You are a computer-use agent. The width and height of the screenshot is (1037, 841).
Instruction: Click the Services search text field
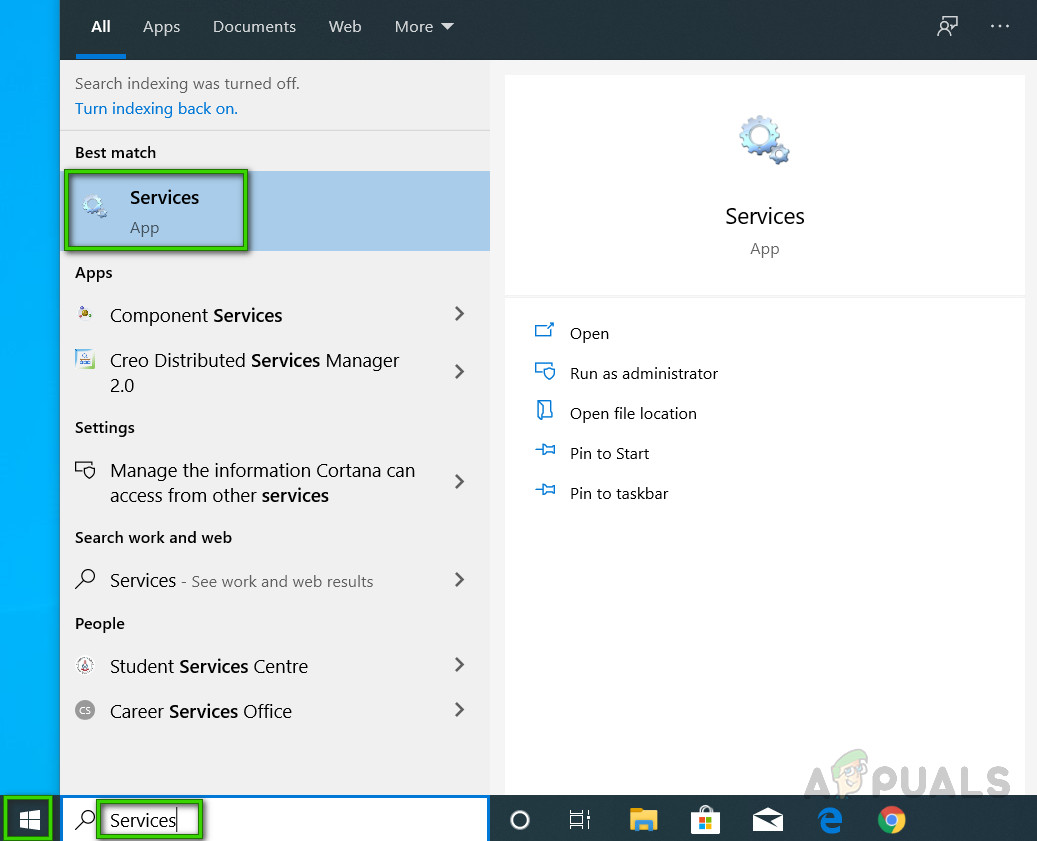[x=276, y=820]
